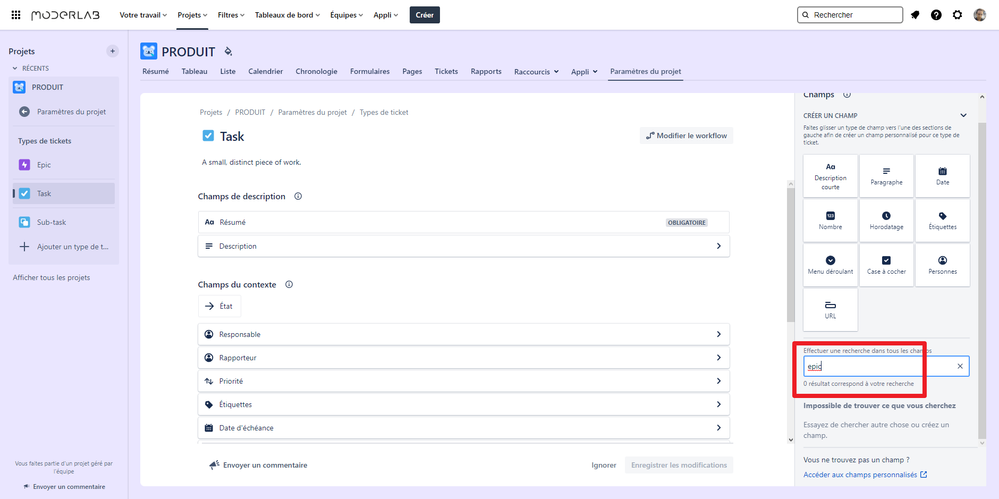Open Accéder aux champs personnalisés link
The height and width of the screenshot is (499, 999).
(x=865, y=475)
